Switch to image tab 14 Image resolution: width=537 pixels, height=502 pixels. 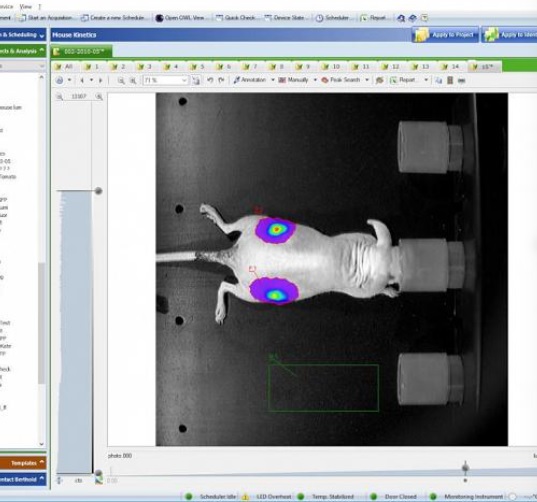click(450, 66)
